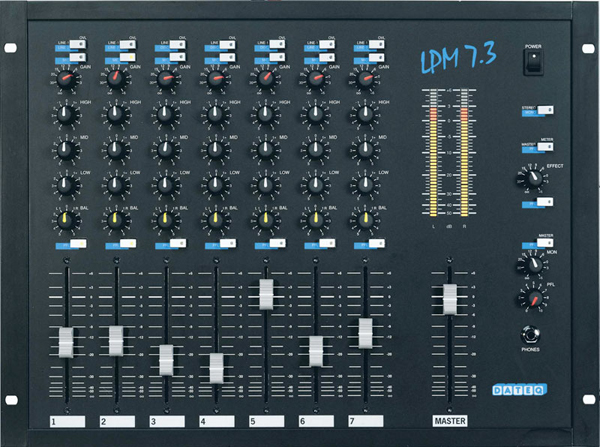Click the channel 1 BAL knob

66,220
